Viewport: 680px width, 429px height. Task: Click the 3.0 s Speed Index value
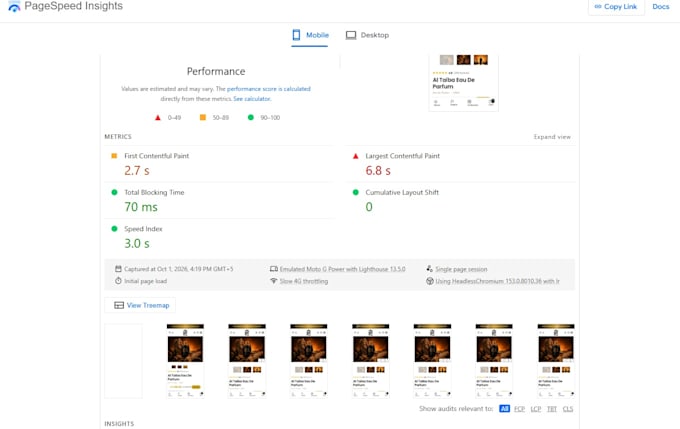(137, 243)
